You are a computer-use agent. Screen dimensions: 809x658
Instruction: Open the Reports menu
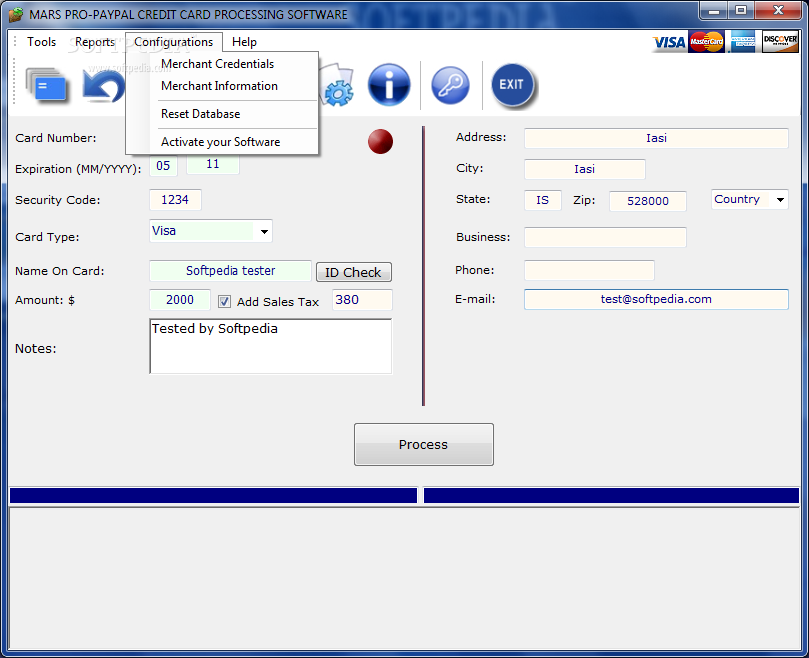pyautogui.click(x=95, y=42)
